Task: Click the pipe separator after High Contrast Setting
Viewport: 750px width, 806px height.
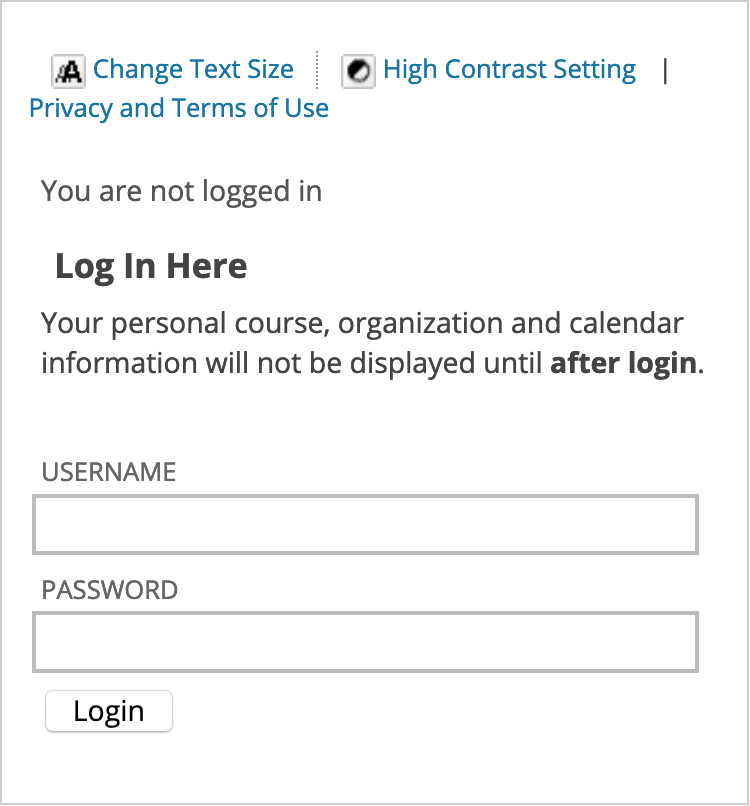Action: [x=665, y=70]
